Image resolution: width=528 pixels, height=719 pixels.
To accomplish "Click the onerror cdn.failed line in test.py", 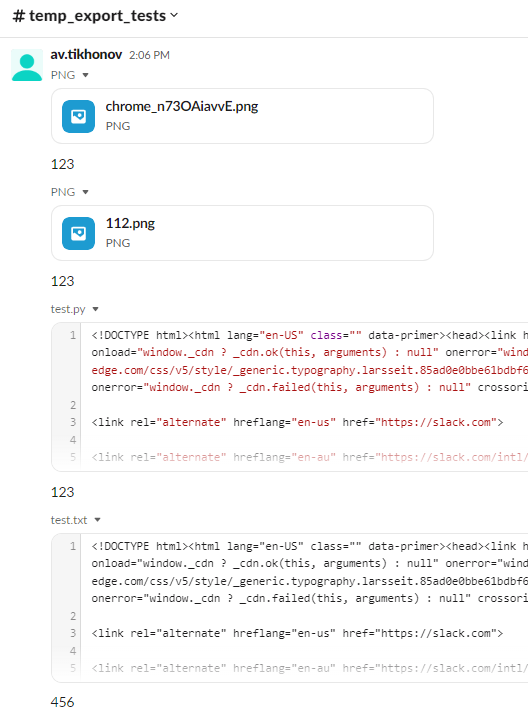I will coord(310,387).
